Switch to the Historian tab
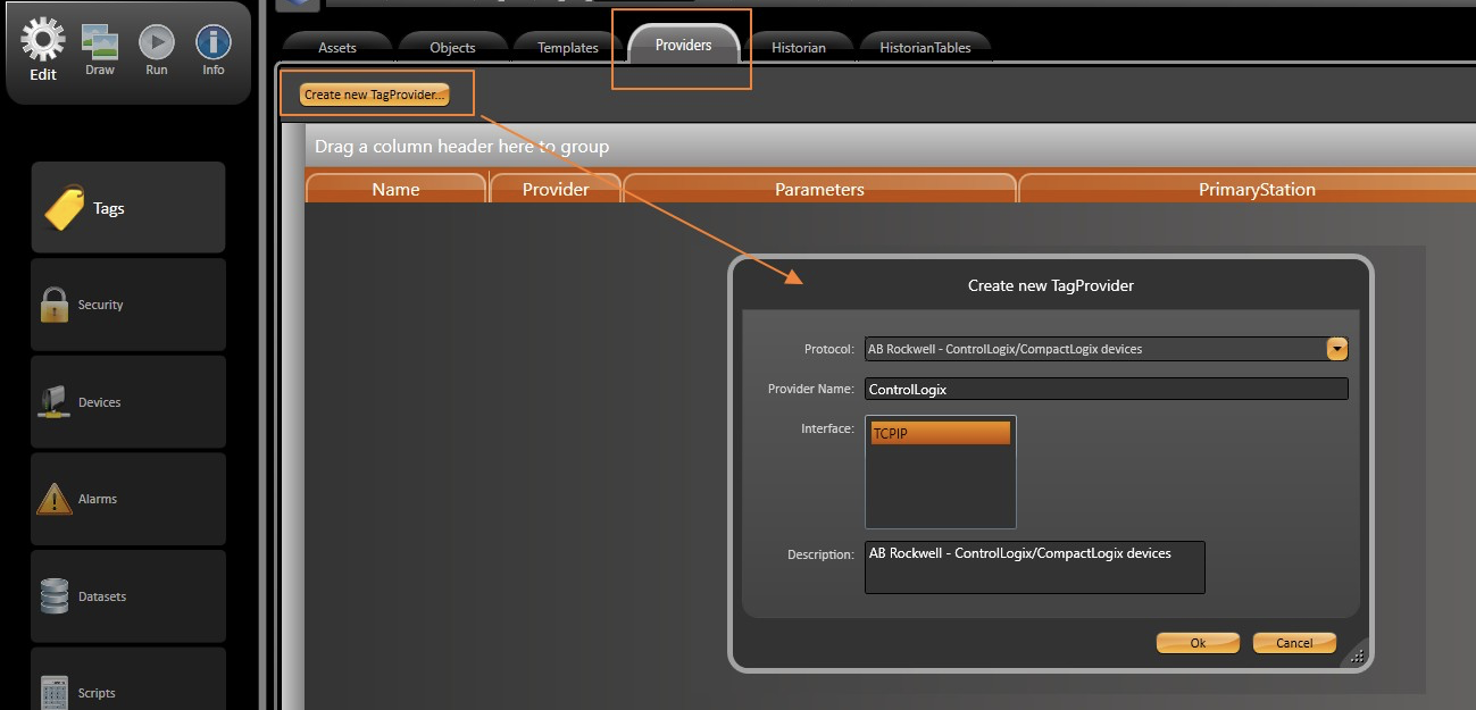 click(798, 48)
